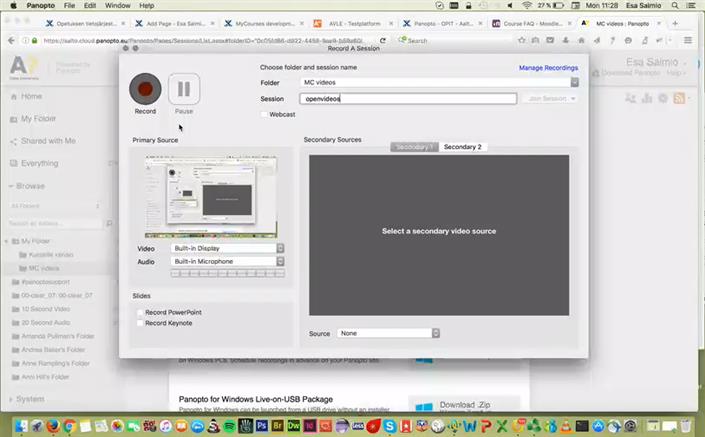This screenshot has height=437, width=705.
Task: Open the Apple menu
Action: pyautogui.click(x=13, y=5)
